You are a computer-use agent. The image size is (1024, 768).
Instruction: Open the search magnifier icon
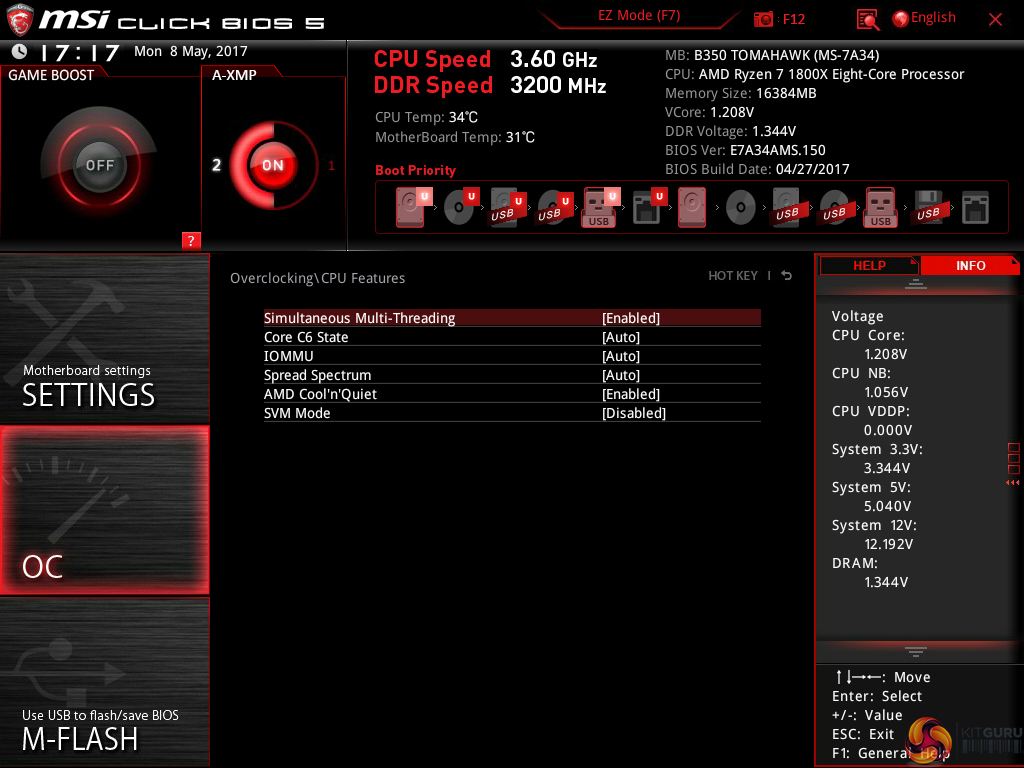point(867,20)
